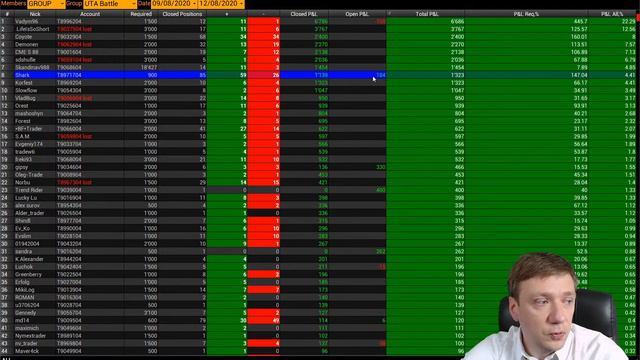Click Closed Positions value 68 in Coyote row

coord(202,37)
